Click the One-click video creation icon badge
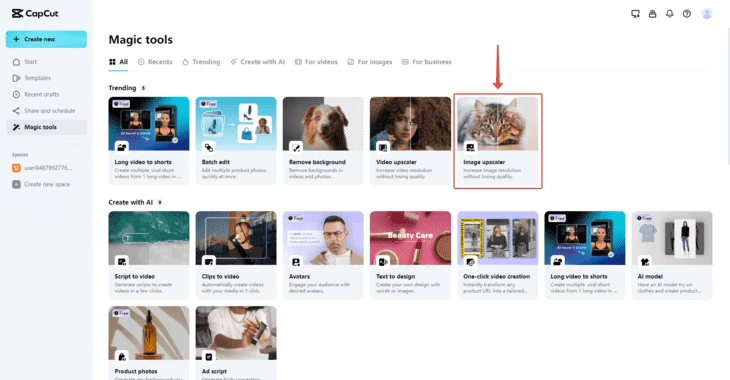Screen dimensions: 730x380 [470, 262]
